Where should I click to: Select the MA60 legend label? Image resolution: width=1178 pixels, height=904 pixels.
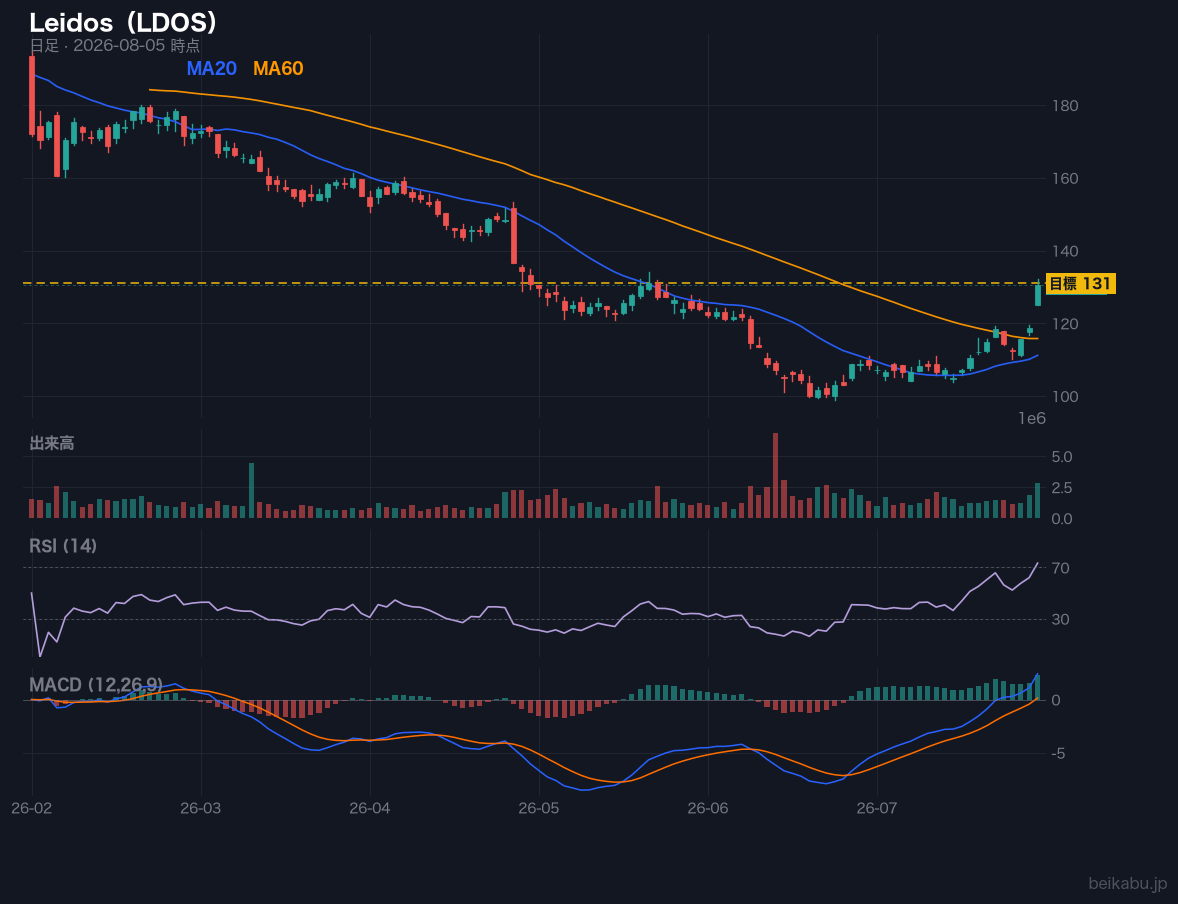[x=278, y=68]
